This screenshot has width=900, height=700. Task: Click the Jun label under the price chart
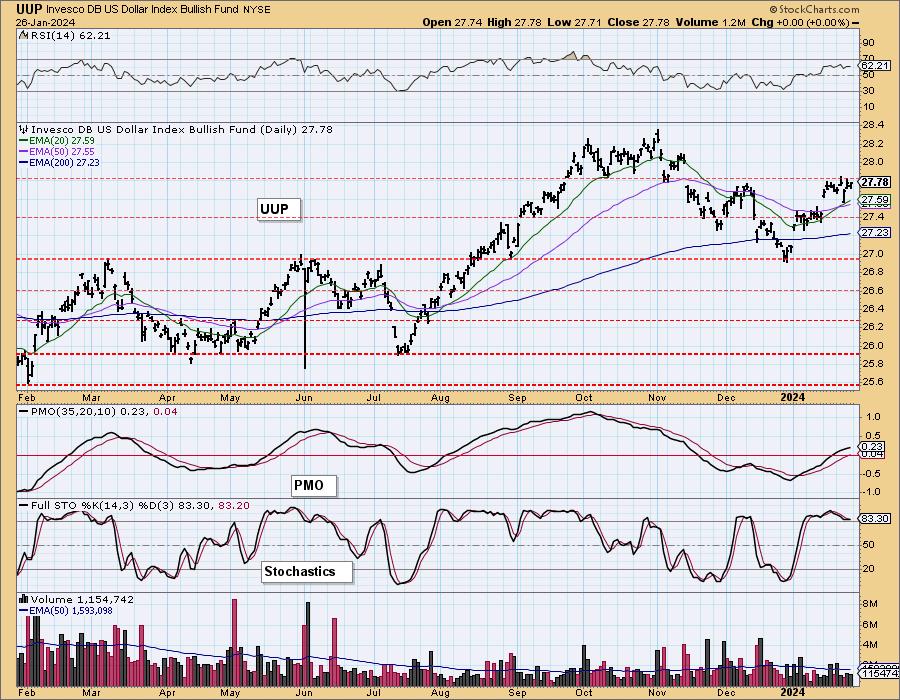(x=304, y=398)
